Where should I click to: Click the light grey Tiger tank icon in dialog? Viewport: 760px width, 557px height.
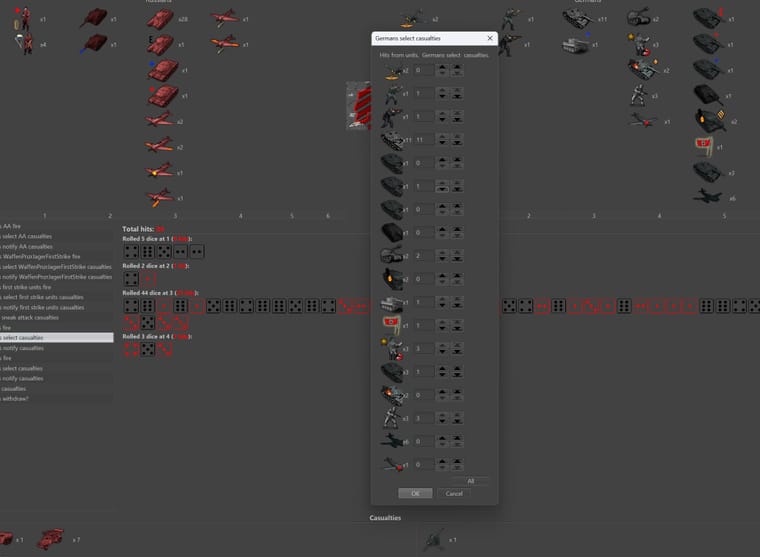tap(393, 303)
